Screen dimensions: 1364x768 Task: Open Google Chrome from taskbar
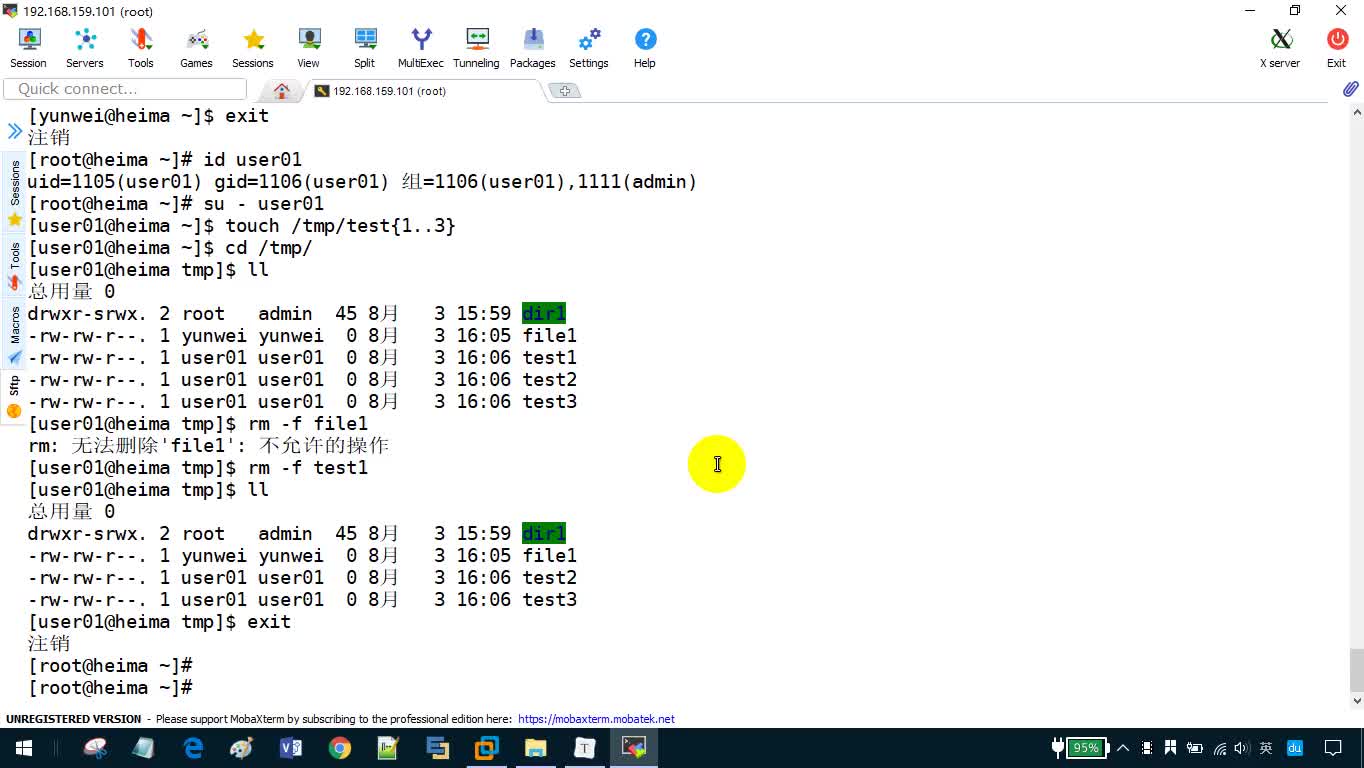pos(340,748)
